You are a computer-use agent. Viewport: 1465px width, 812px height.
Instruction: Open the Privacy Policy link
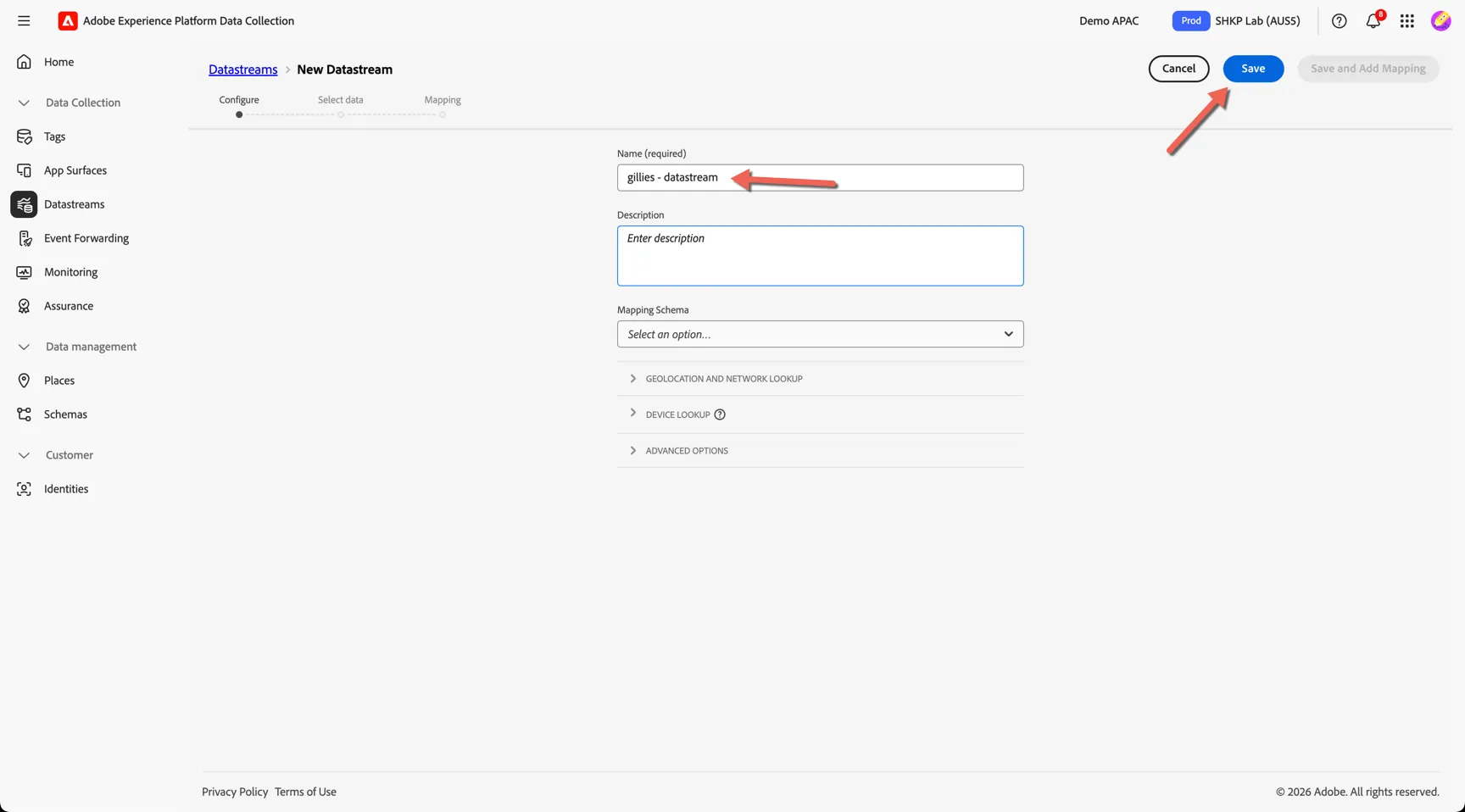coord(235,792)
